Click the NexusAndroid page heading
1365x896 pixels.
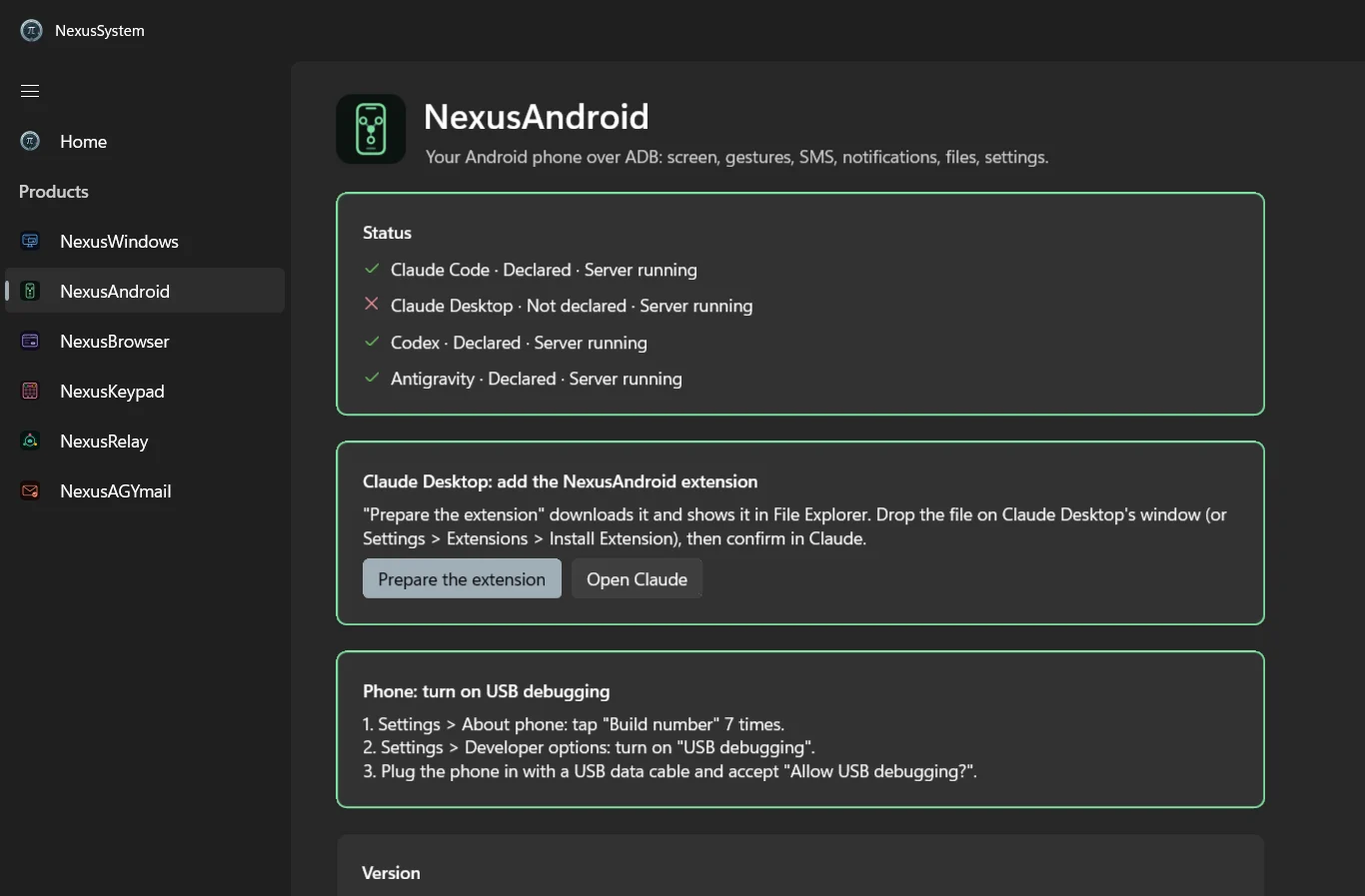pos(537,117)
